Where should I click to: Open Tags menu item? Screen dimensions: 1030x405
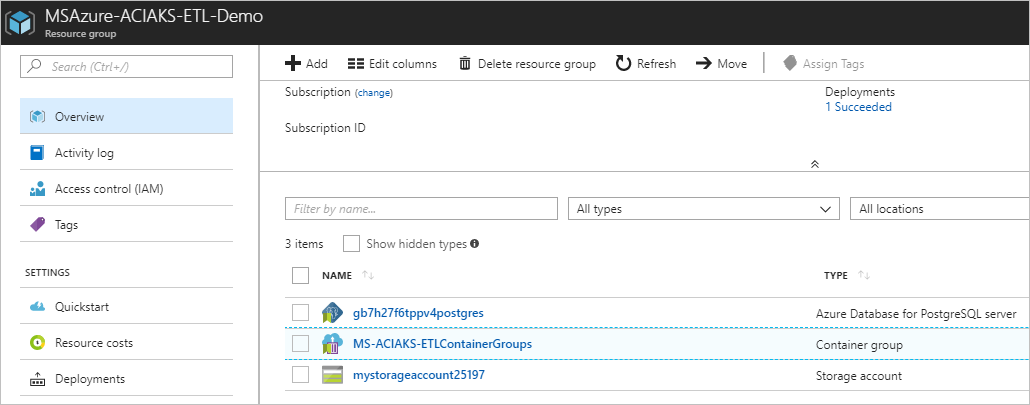coord(126,224)
